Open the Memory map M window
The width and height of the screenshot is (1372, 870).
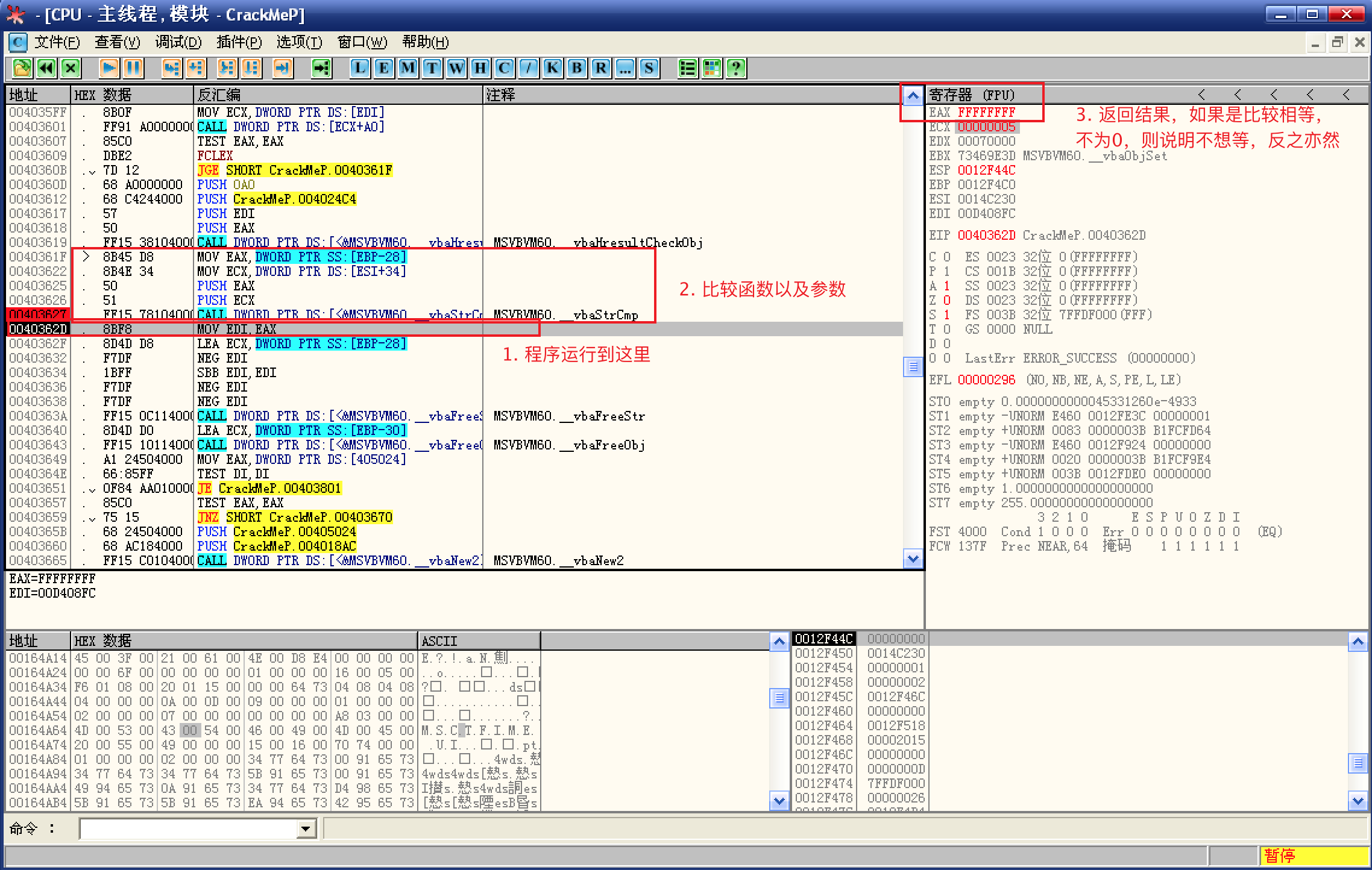click(x=408, y=68)
